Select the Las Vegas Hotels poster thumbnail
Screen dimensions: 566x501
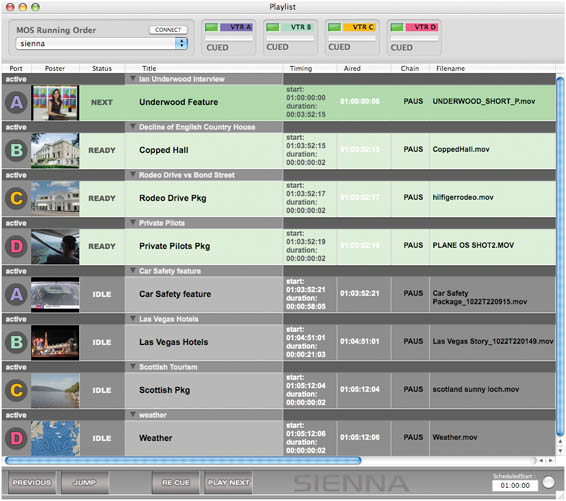pos(55,342)
